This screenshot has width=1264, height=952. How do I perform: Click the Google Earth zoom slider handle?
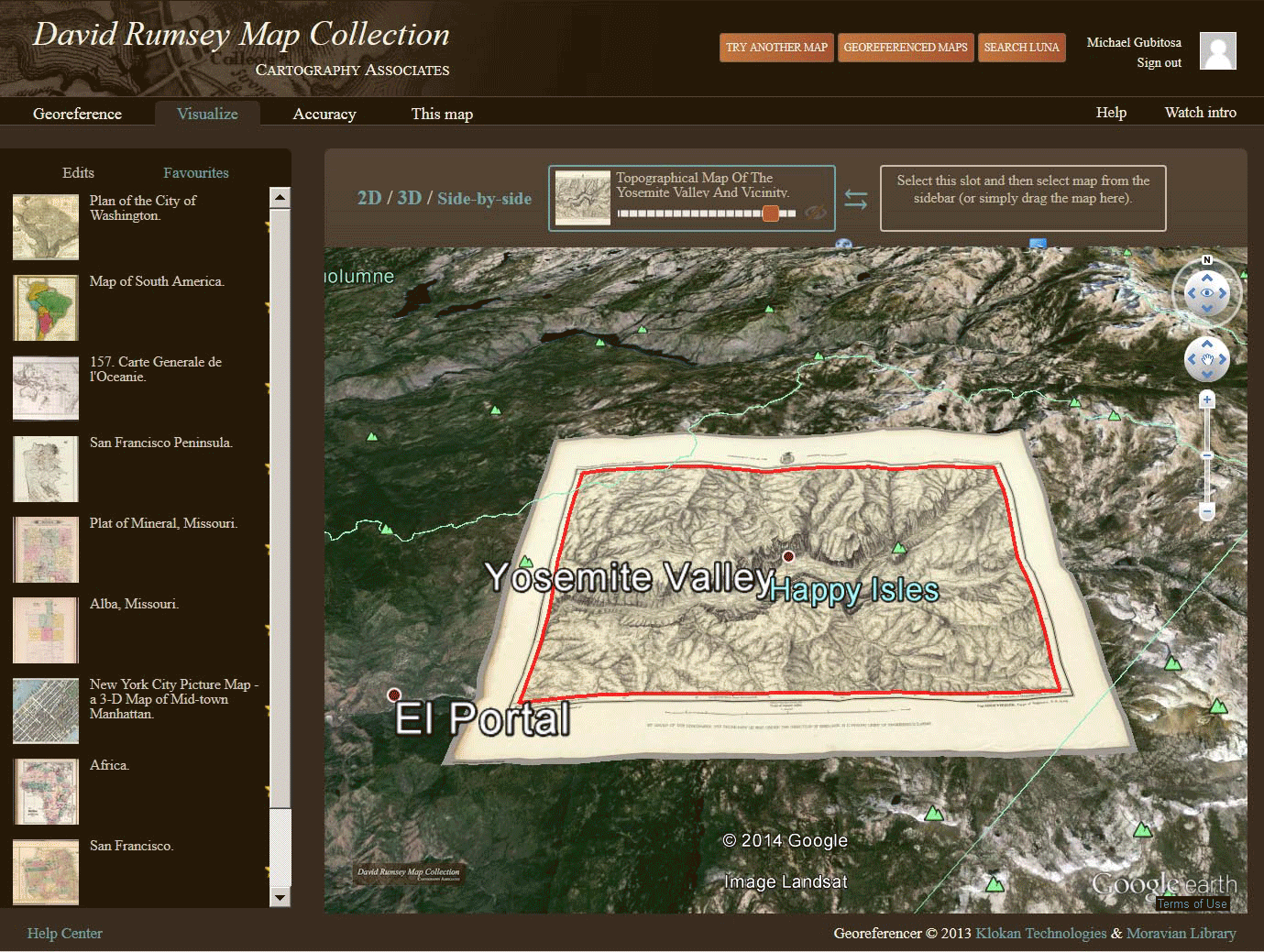1207,455
